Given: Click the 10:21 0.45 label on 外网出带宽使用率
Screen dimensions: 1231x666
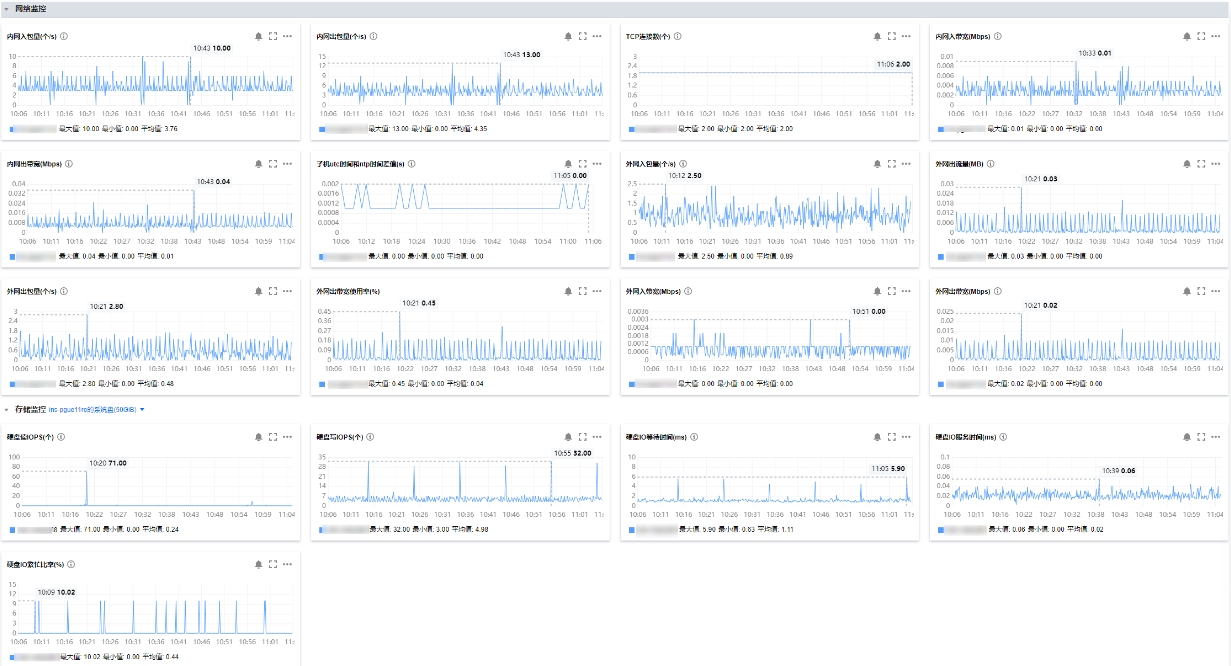Looking at the screenshot, I should click(419, 303).
